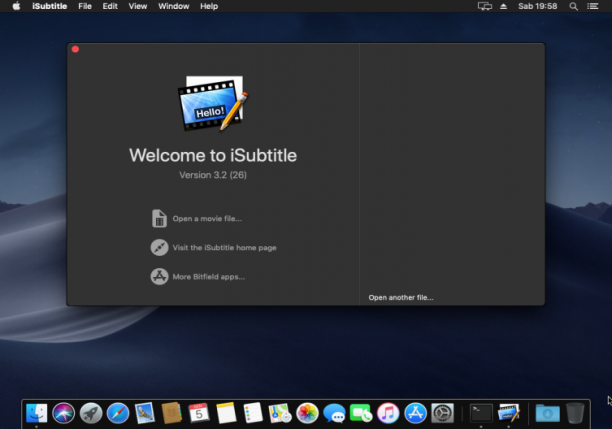
Task: Click the Version 3.2 (26) text
Action: 213,175
